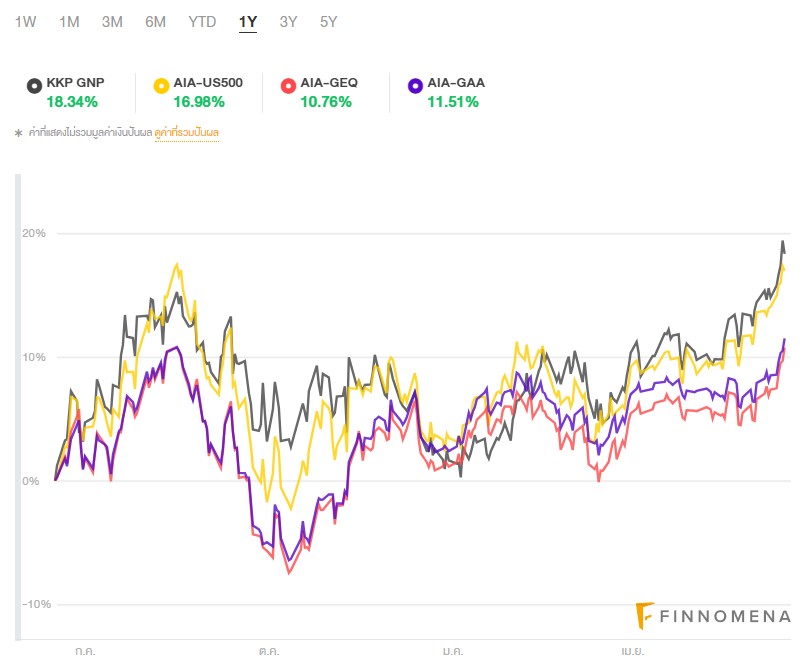Select the 3M period tab
The image size is (803, 664).
tap(112, 21)
